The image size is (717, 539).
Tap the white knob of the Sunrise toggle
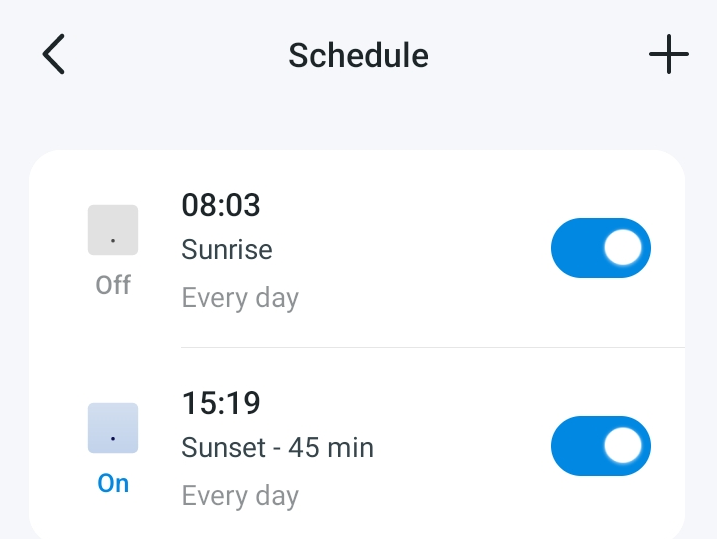coord(624,248)
